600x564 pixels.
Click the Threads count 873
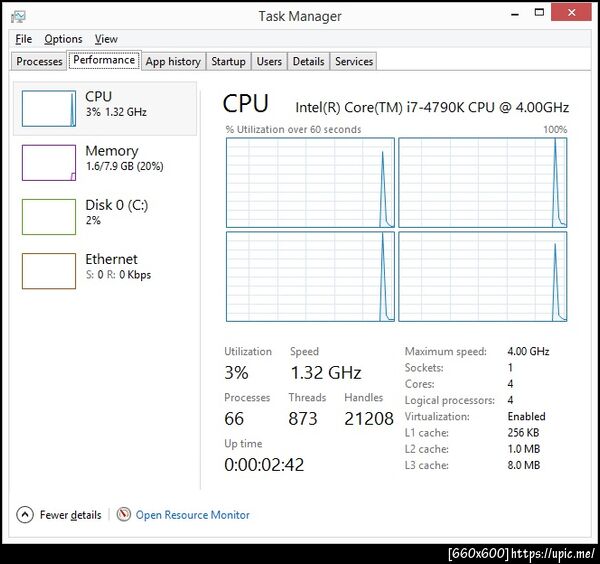tap(303, 419)
